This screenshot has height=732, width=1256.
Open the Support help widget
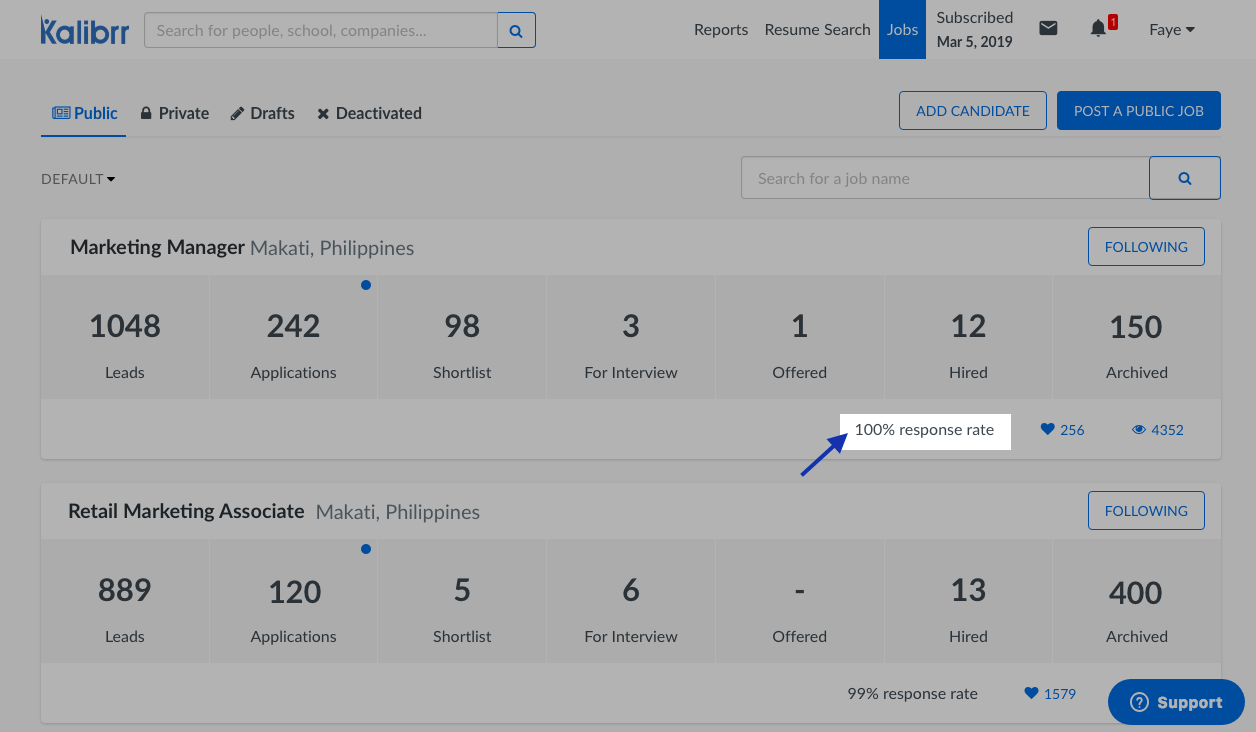tap(1176, 703)
